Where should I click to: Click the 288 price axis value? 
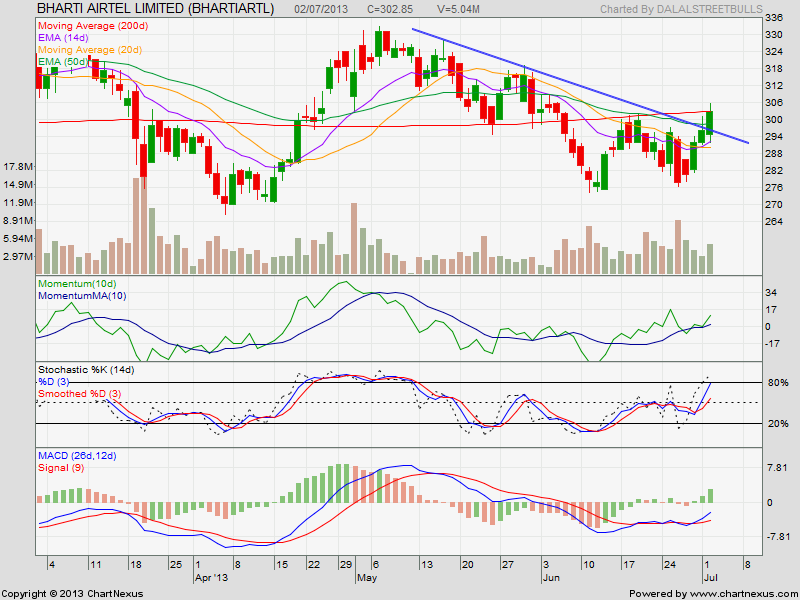point(774,154)
